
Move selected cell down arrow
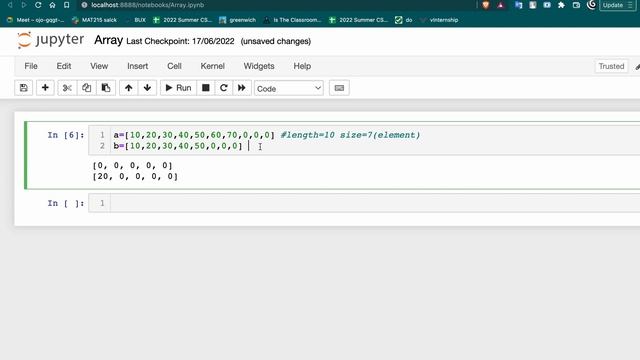tap(147, 88)
